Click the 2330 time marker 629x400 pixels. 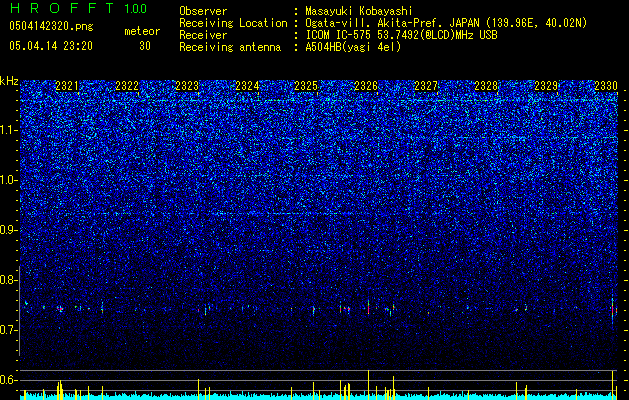pyautogui.click(x=606, y=86)
